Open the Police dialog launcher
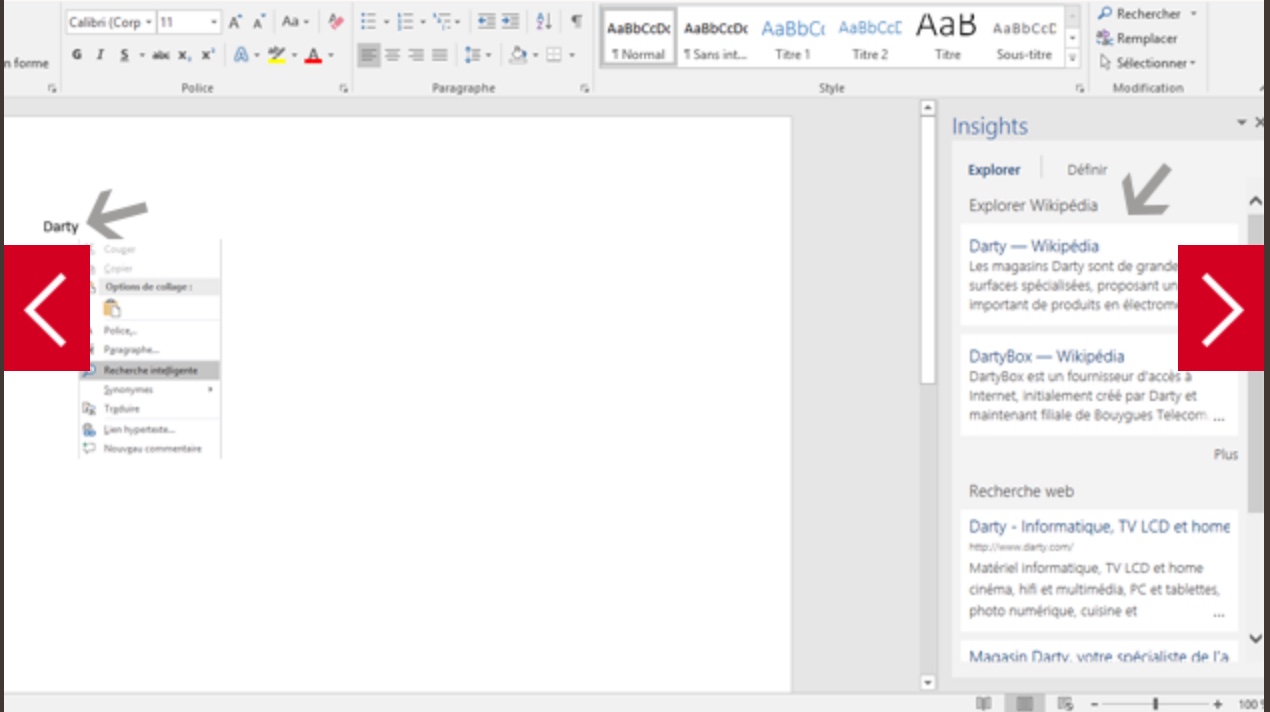The image size is (1270, 712). point(344,89)
